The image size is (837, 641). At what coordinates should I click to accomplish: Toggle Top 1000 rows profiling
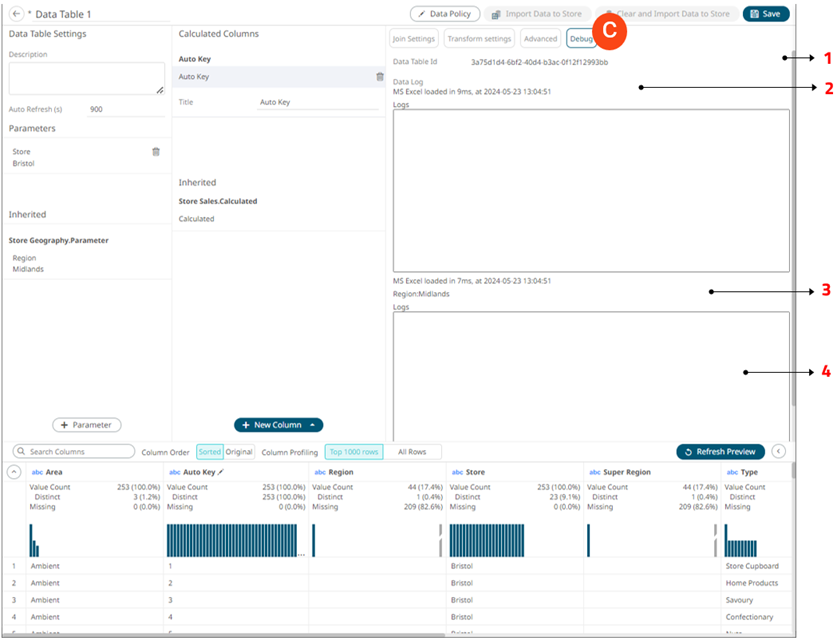pos(354,452)
